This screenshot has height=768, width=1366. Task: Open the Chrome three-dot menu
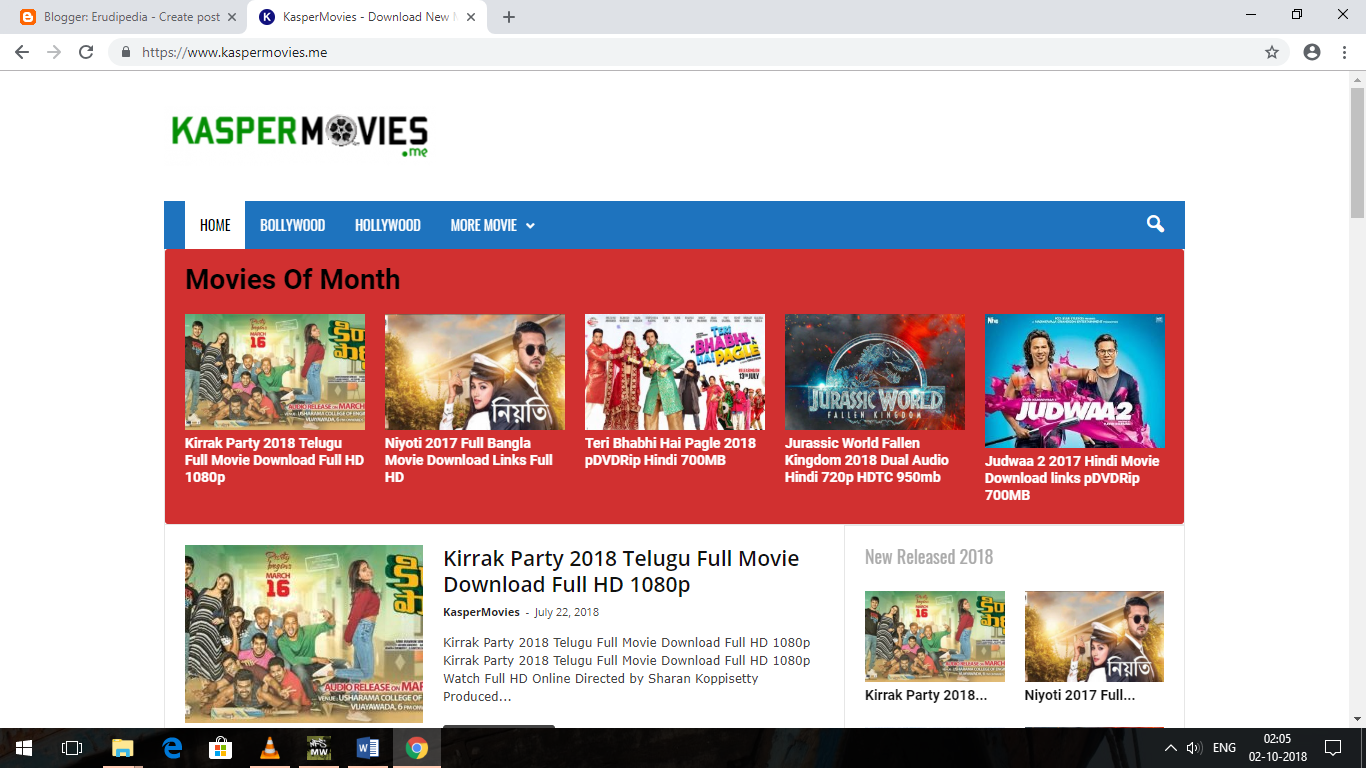tap(1345, 52)
